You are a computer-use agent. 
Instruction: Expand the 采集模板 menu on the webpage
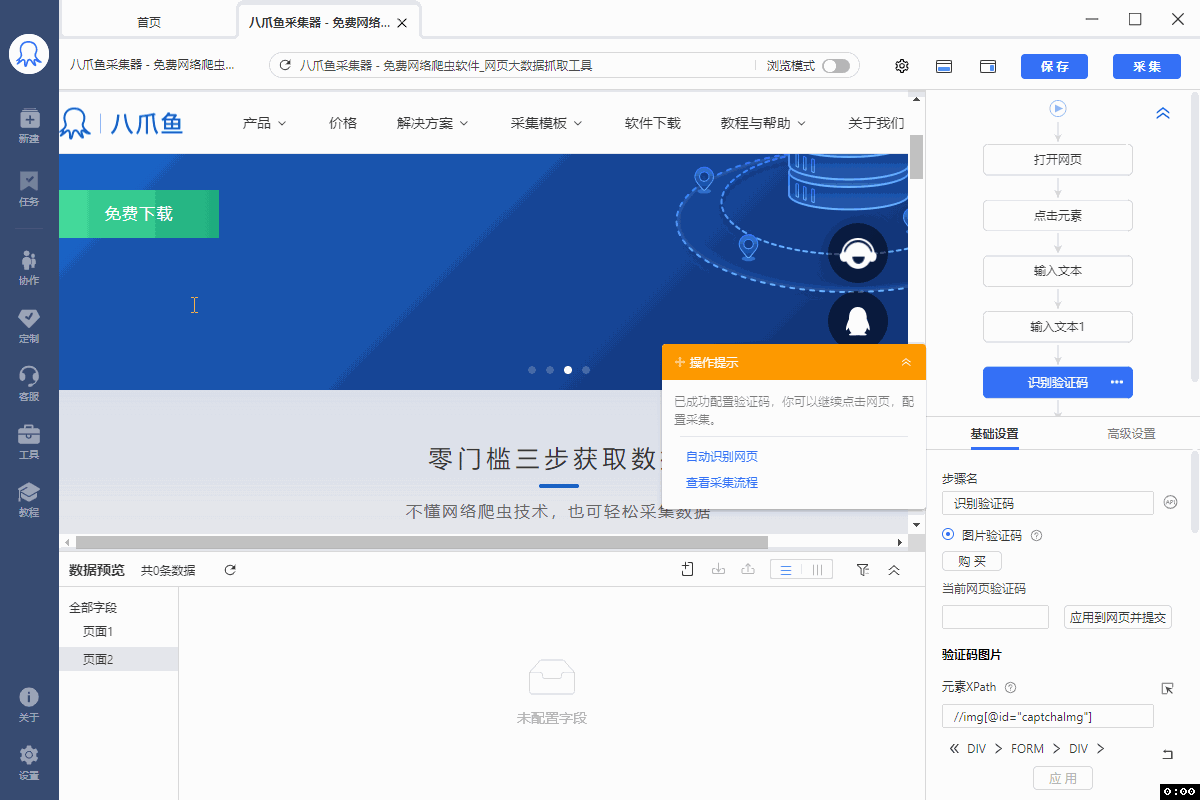click(x=547, y=123)
